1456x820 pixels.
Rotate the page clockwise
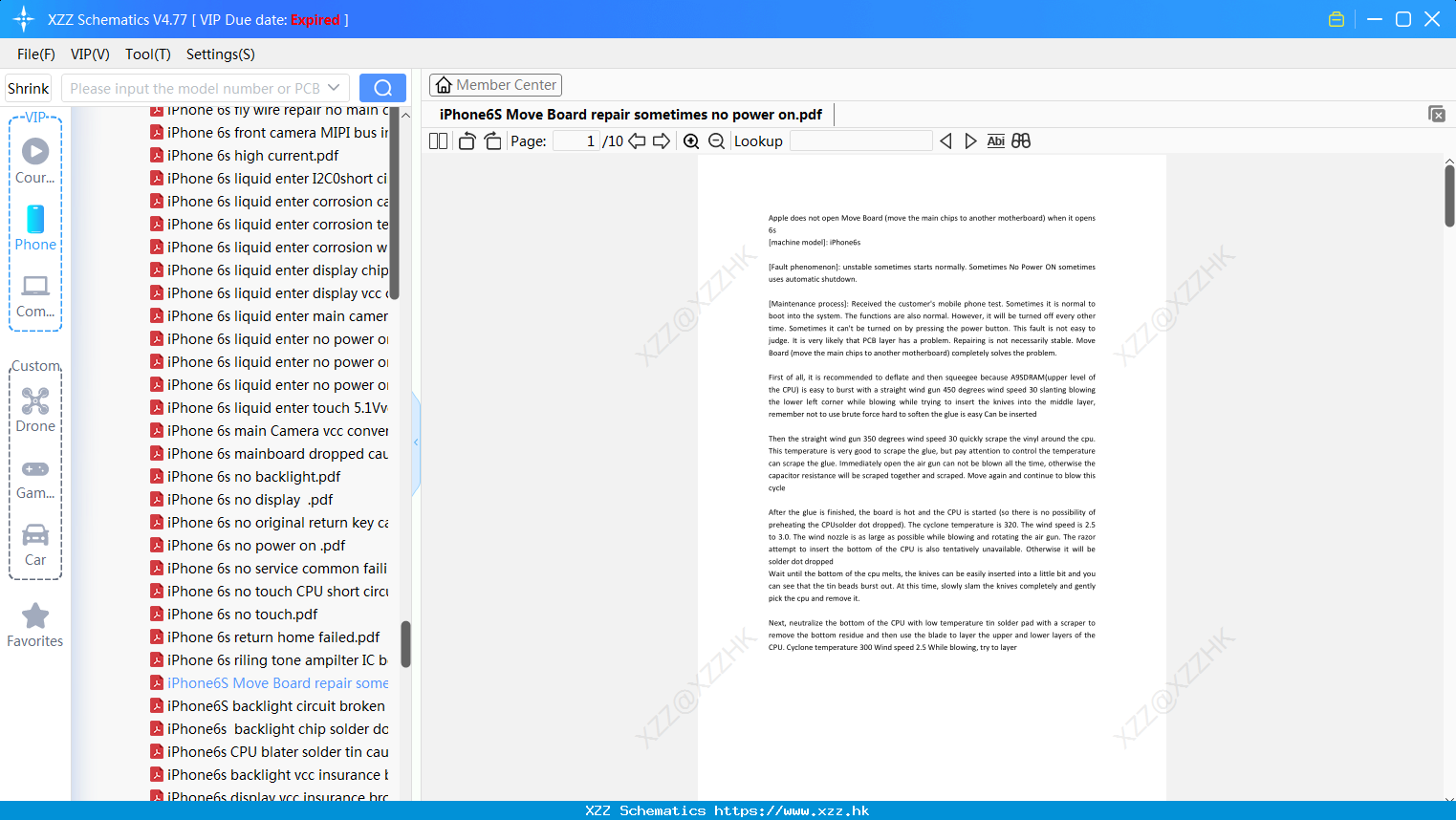point(493,141)
